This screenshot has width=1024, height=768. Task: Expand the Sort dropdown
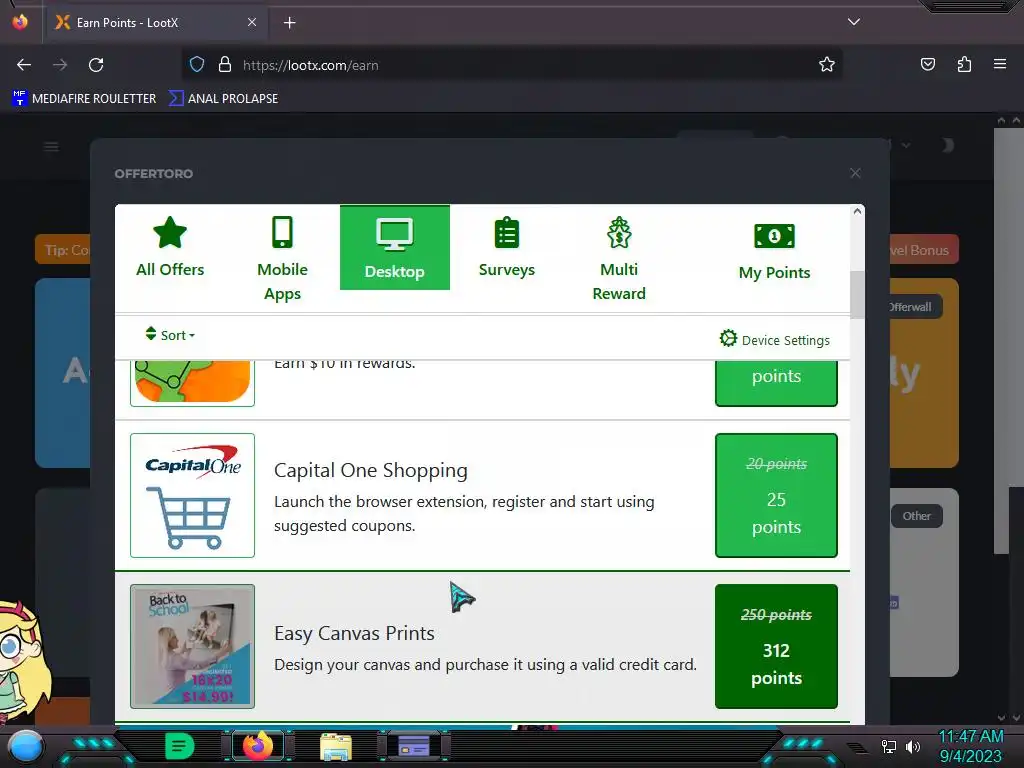tap(170, 334)
